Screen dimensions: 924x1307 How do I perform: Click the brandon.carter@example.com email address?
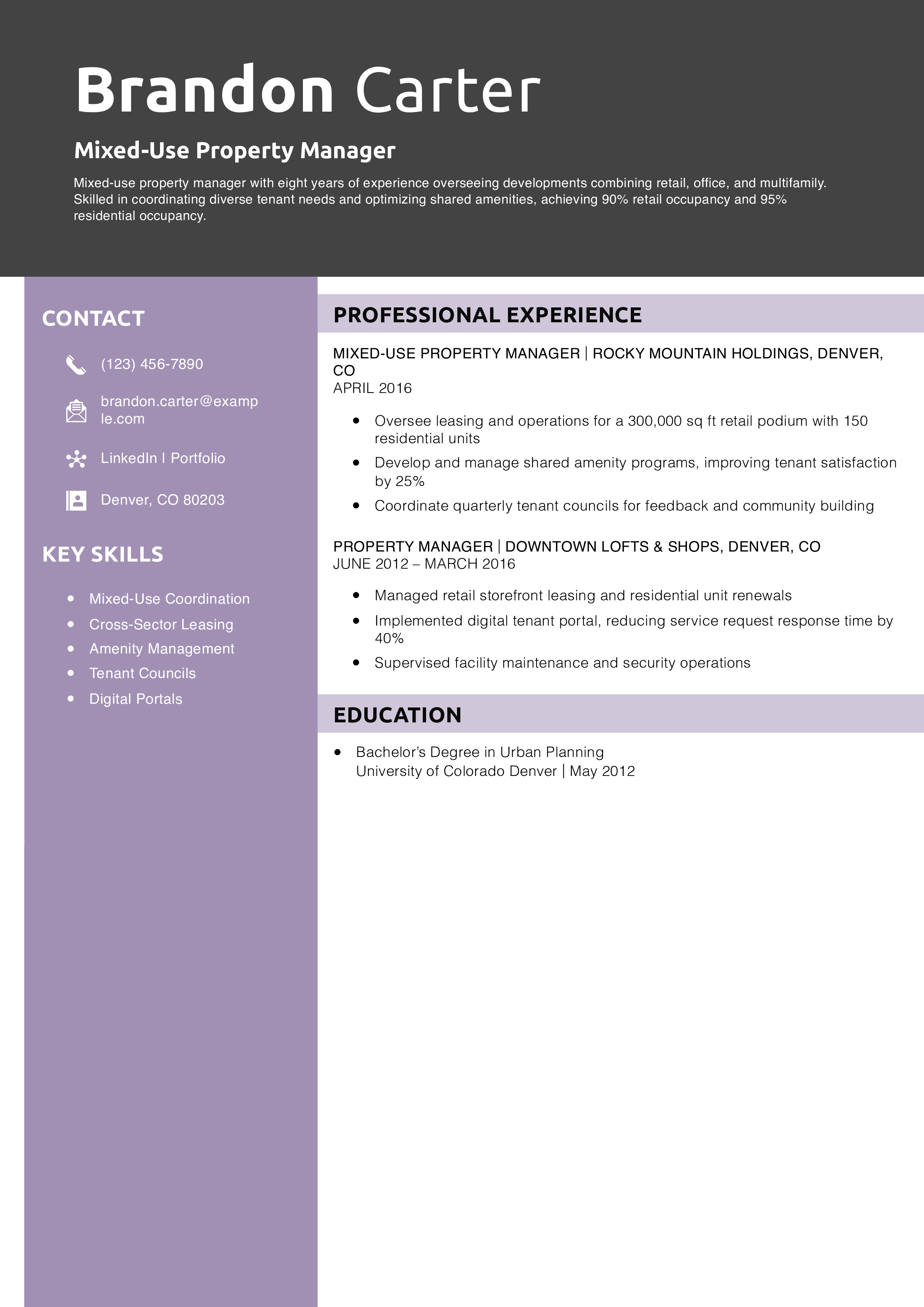(x=179, y=410)
